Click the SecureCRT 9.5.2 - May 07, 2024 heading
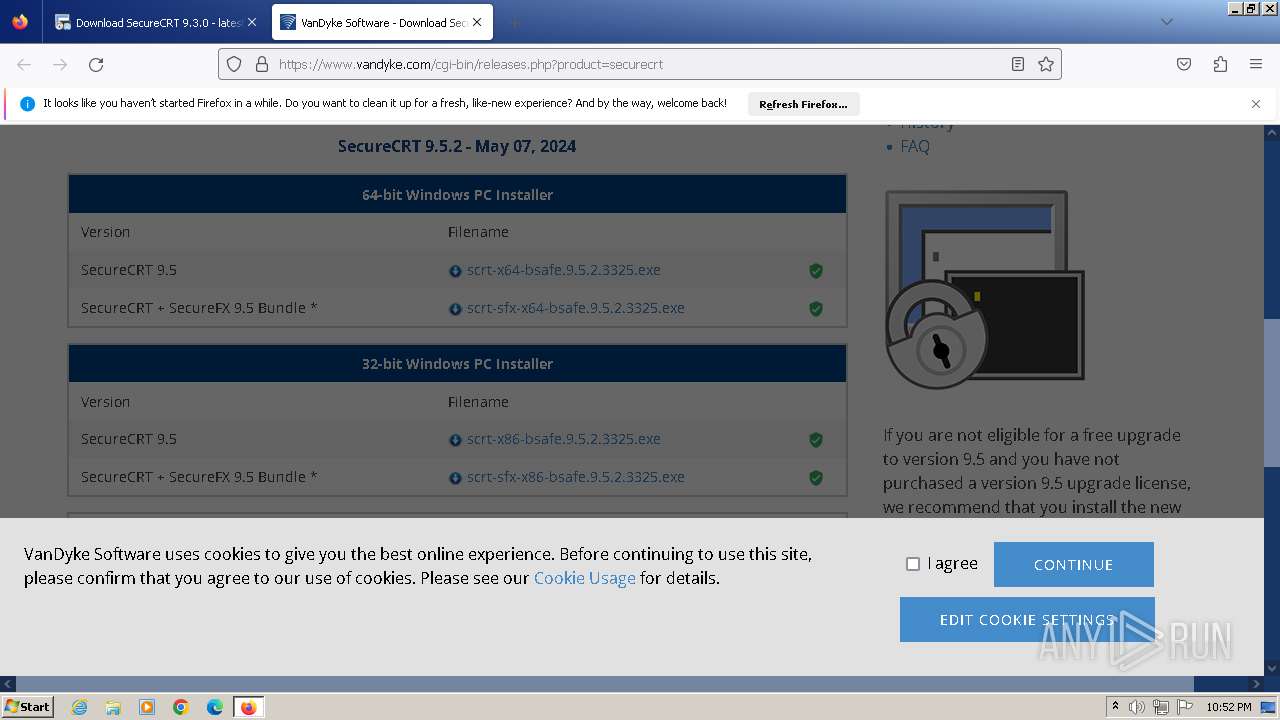The image size is (1280, 720). (457, 146)
